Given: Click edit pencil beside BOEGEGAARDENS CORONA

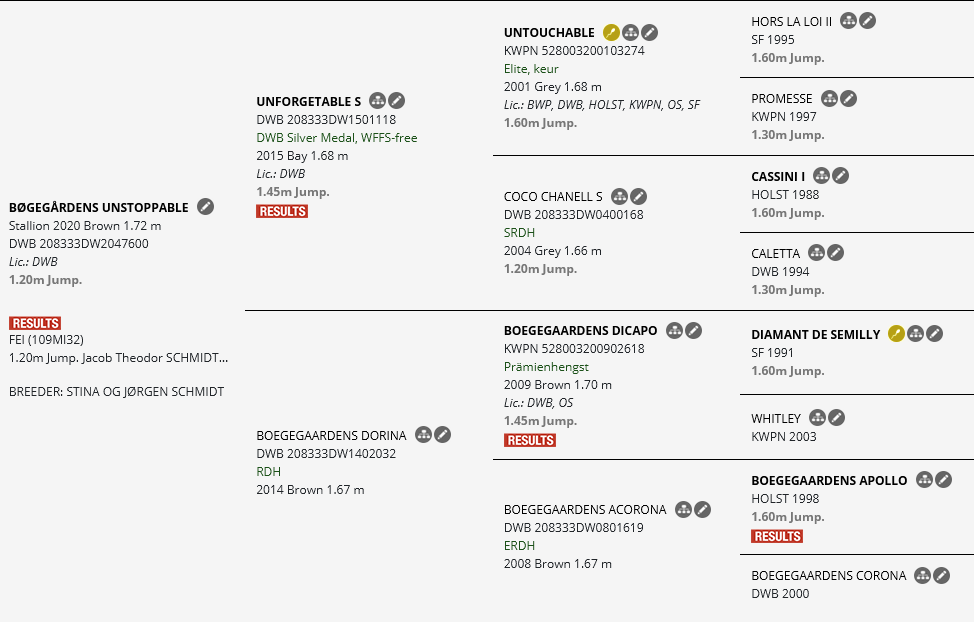Looking at the screenshot, I should (x=942, y=575).
